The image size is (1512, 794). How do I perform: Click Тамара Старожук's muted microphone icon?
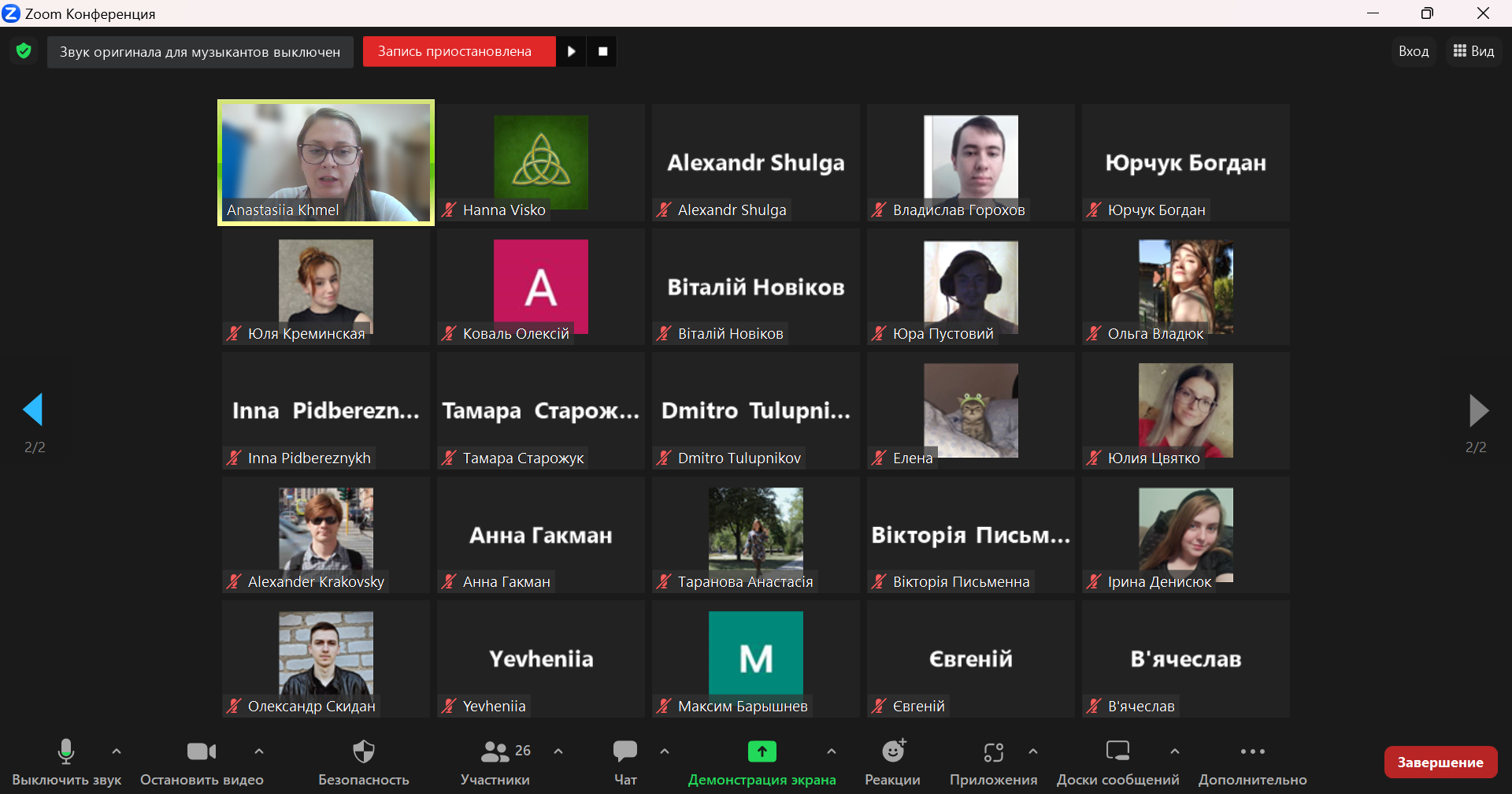[x=449, y=458]
